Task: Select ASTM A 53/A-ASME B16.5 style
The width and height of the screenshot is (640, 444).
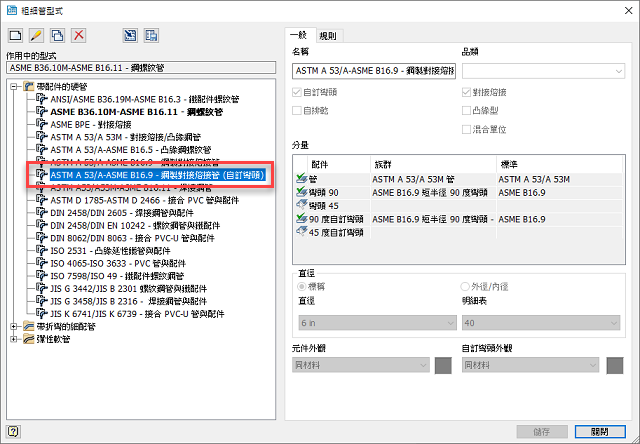Action: tap(131, 149)
